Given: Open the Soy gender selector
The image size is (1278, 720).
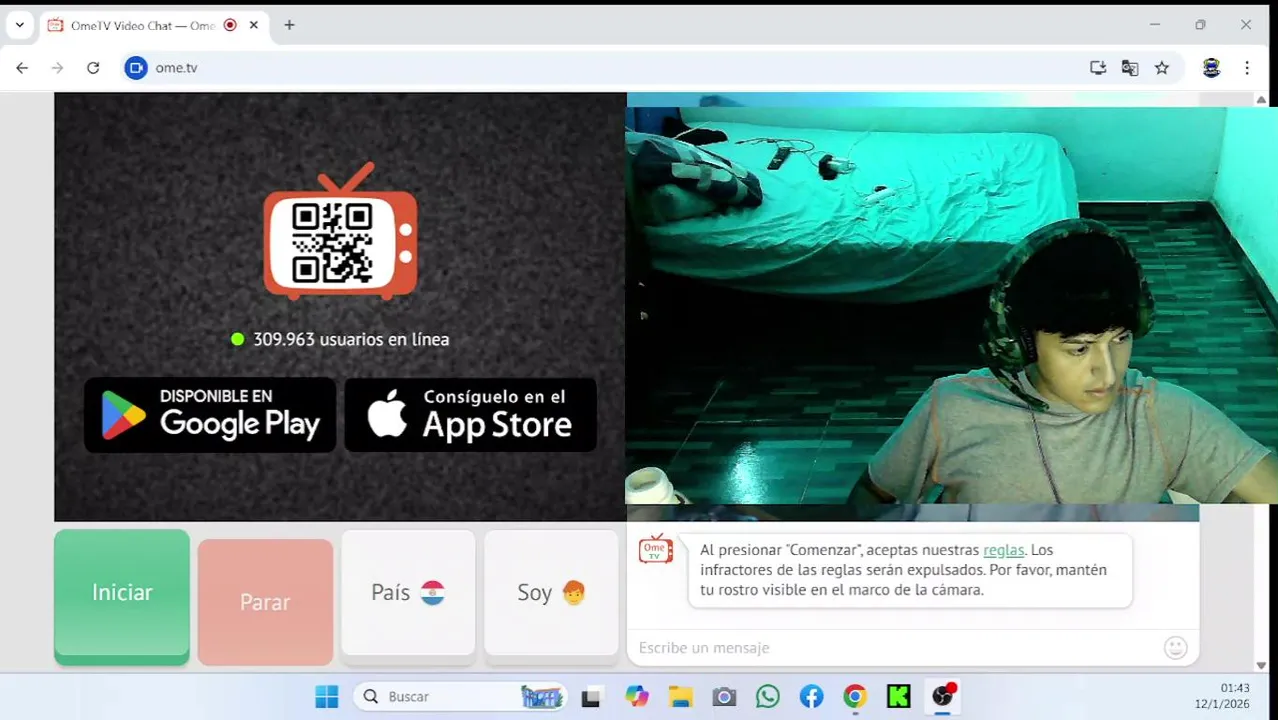Looking at the screenshot, I should (551, 596).
